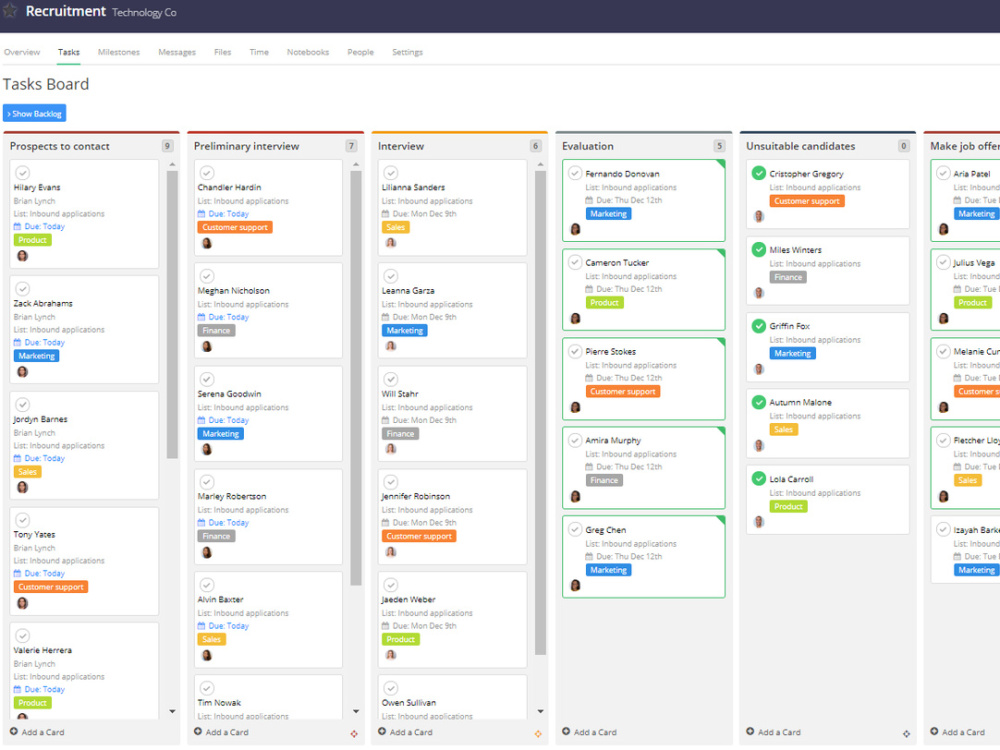Screen dimensions: 1000x750
Task: Click scroll-down arrow in Interview column
Action: pyautogui.click(x=540, y=711)
